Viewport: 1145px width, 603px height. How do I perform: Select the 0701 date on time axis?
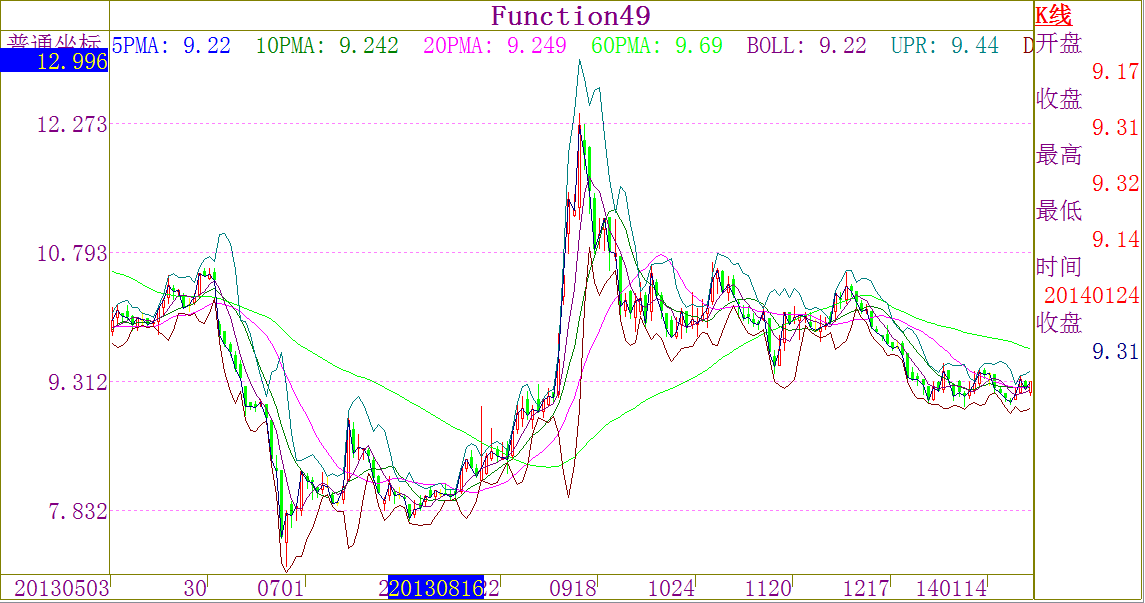(x=280, y=588)
